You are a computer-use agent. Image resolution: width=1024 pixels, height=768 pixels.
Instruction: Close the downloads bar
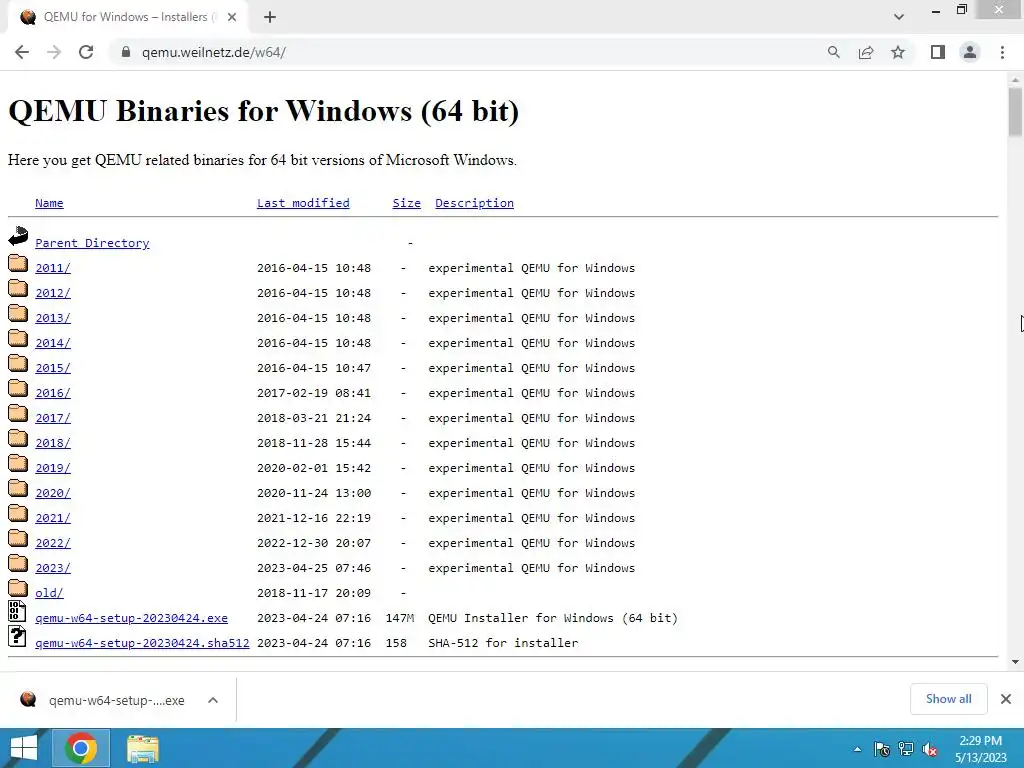tap(1006, 699)
